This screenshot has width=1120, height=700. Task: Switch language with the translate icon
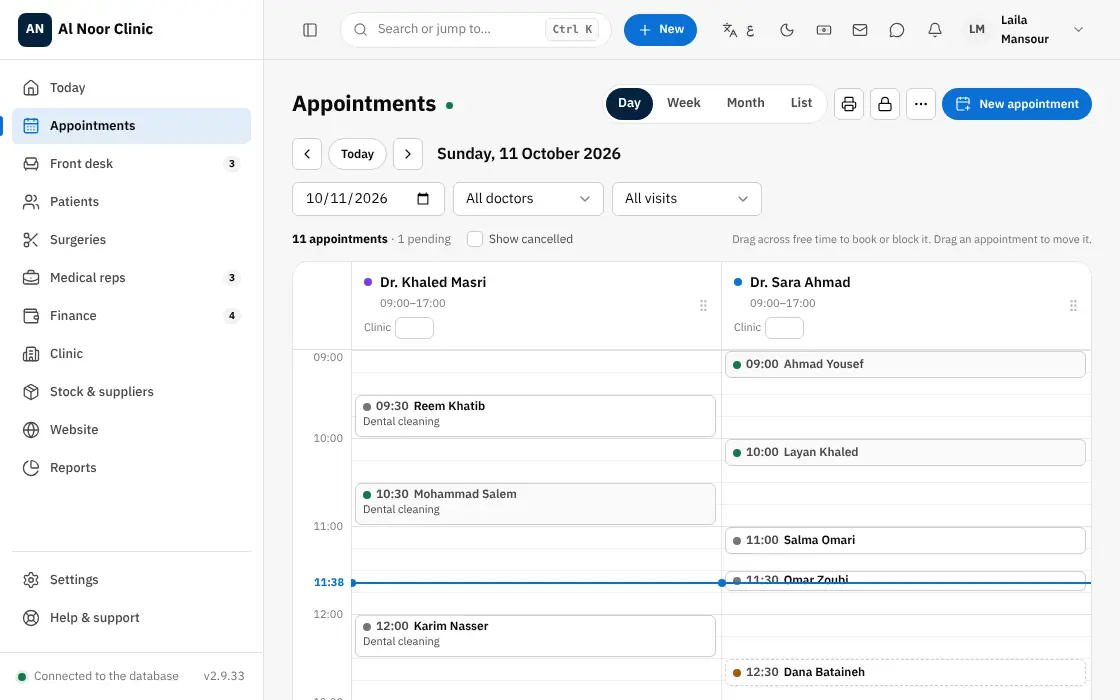click(739, 30)
